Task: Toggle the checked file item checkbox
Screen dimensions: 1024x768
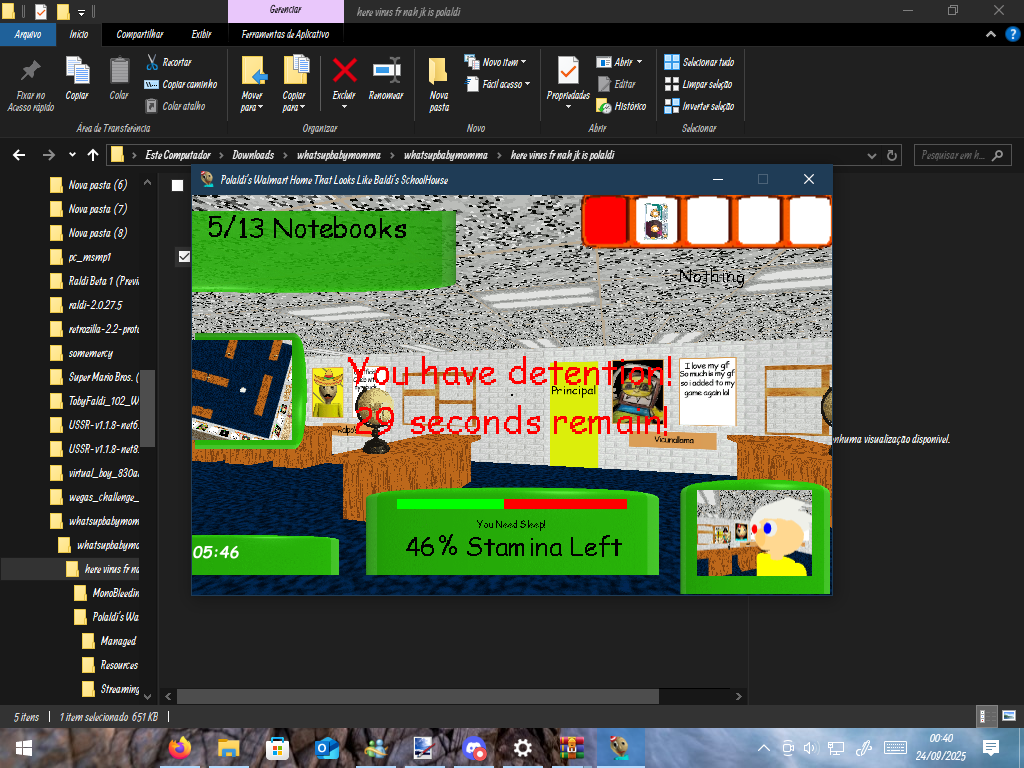Action: (184, 257)
